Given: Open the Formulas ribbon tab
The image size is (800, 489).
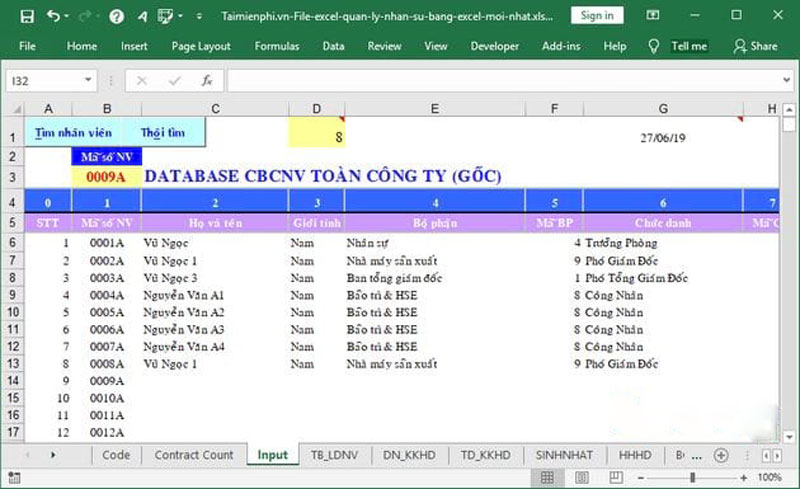Looking at the screenshot, I should [x=277, y=46].
